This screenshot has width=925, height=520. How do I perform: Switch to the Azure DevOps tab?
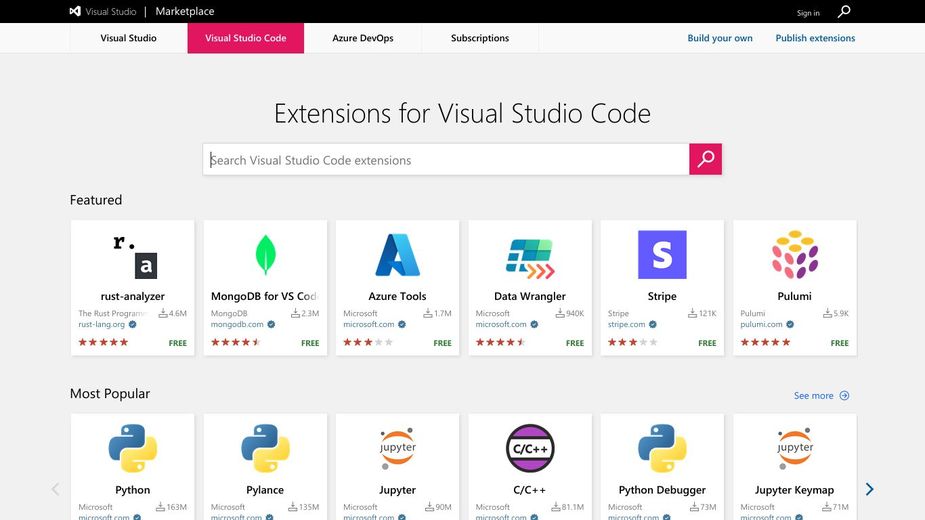tap(363, 38)
